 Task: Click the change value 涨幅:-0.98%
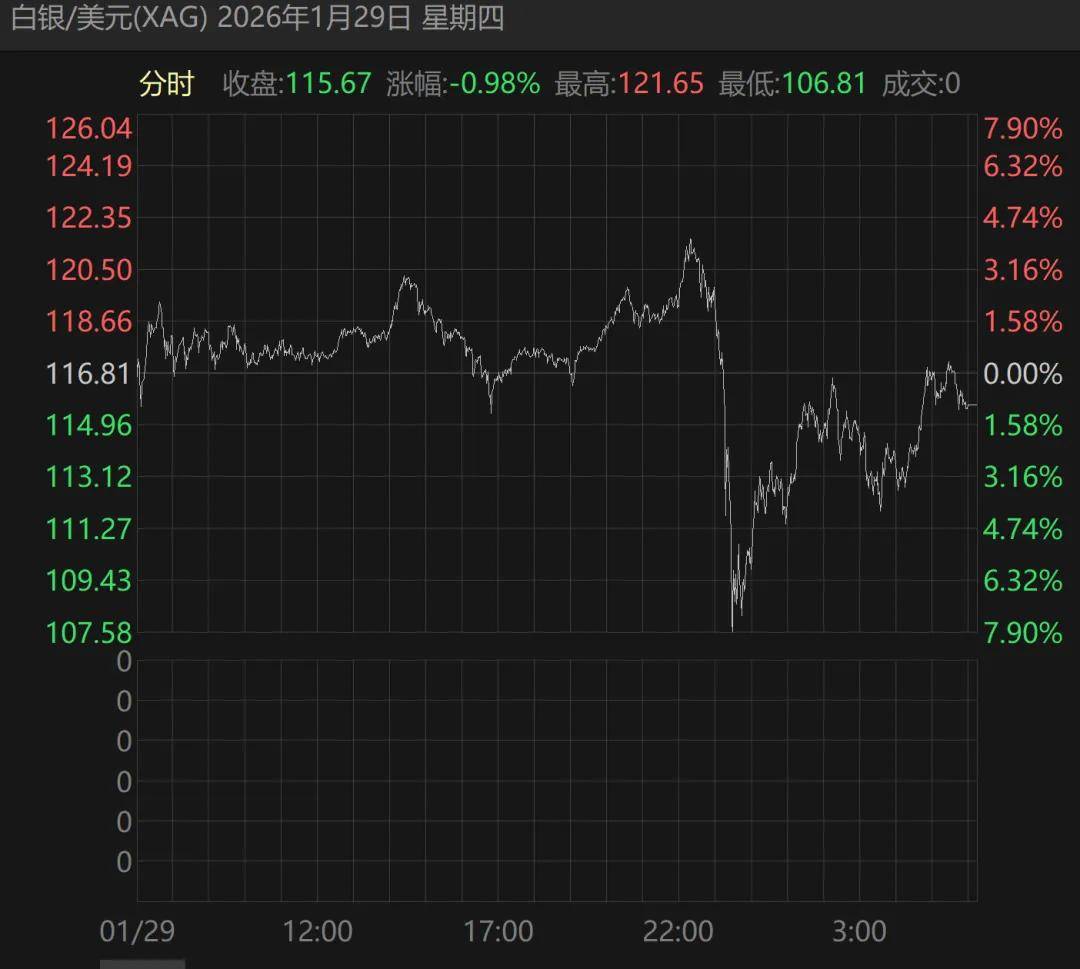pos(460,85)
